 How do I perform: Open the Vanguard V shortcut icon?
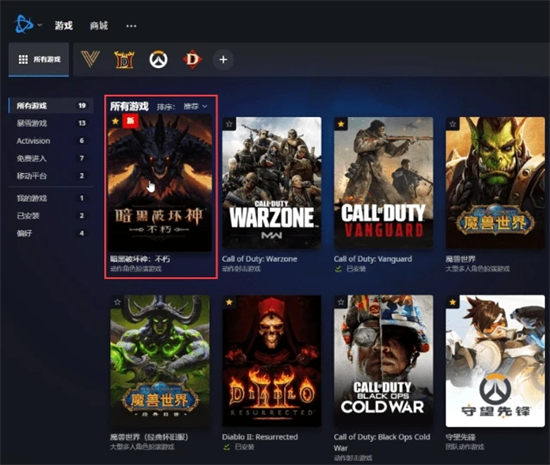pyautogui.click(x=90, y=59)
